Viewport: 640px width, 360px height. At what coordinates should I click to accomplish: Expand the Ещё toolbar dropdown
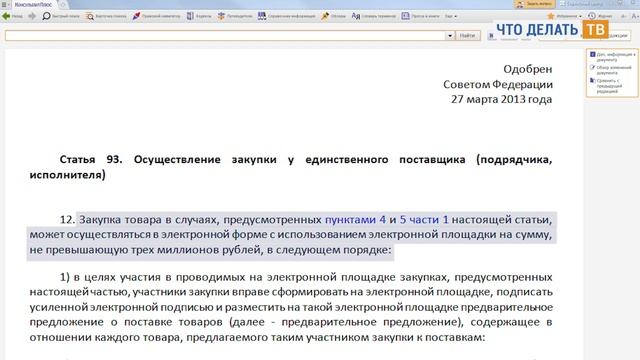(x=451, y=16)
